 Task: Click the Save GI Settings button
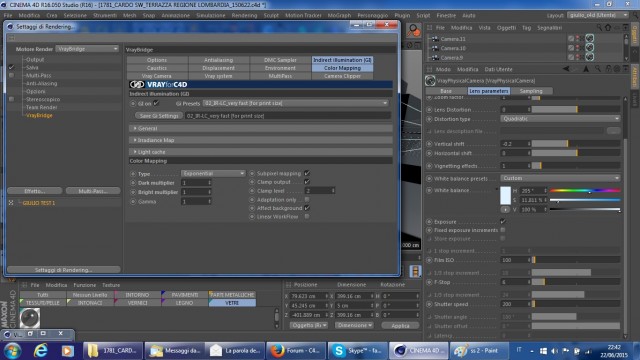(159, 116)
